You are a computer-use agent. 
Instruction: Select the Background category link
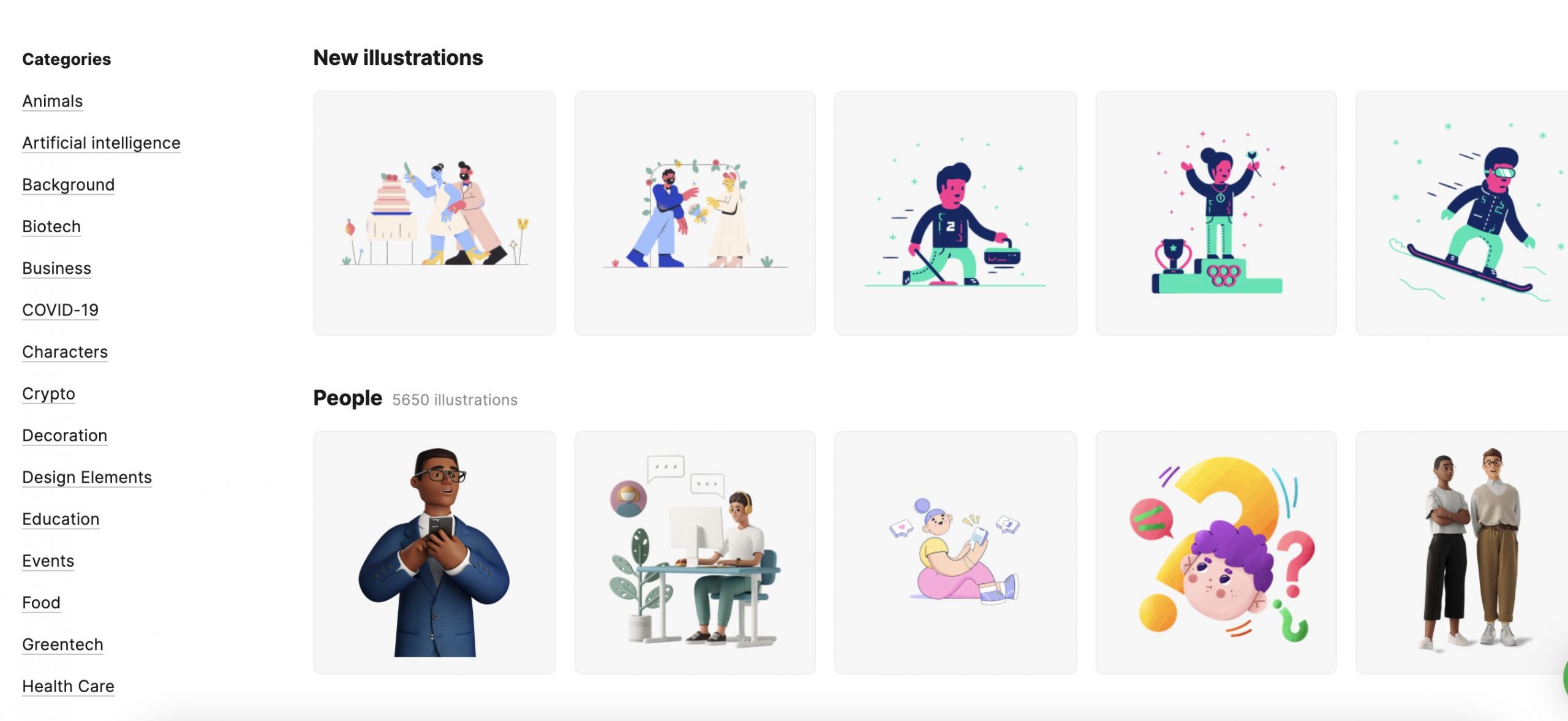coord(68,184)
